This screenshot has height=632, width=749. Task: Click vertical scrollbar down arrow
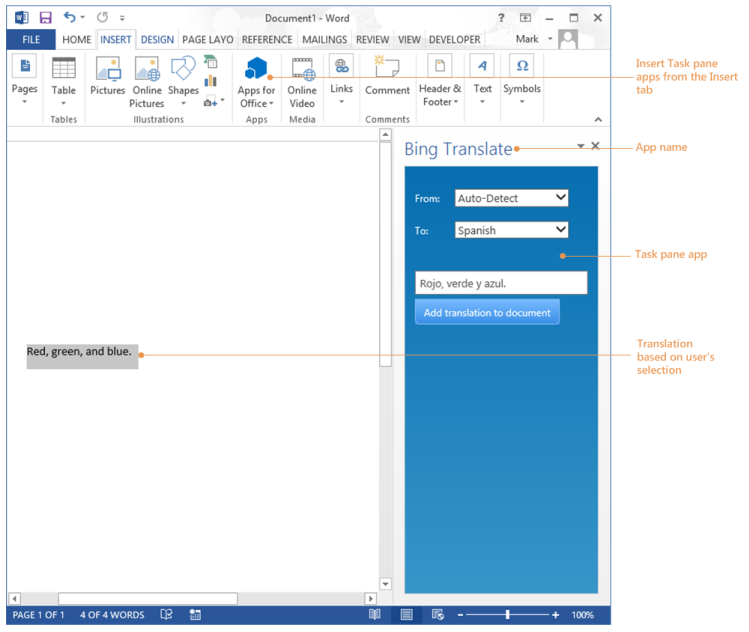pyautogui.click(x=385, y=583)
